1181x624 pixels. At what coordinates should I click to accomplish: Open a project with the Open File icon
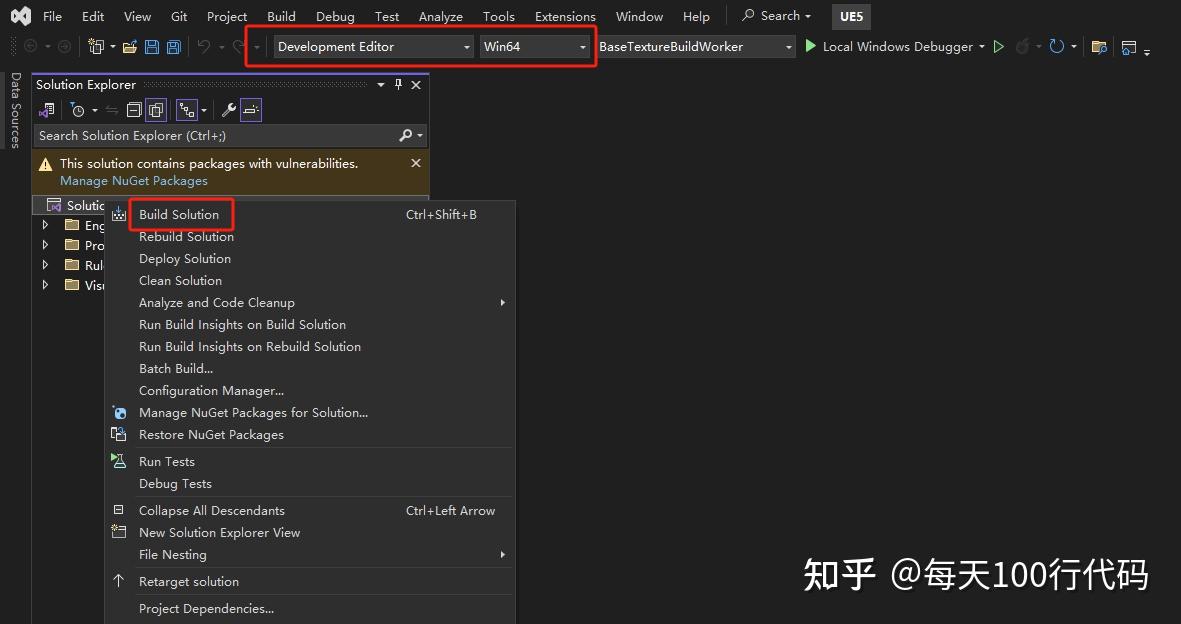(130, 46)
